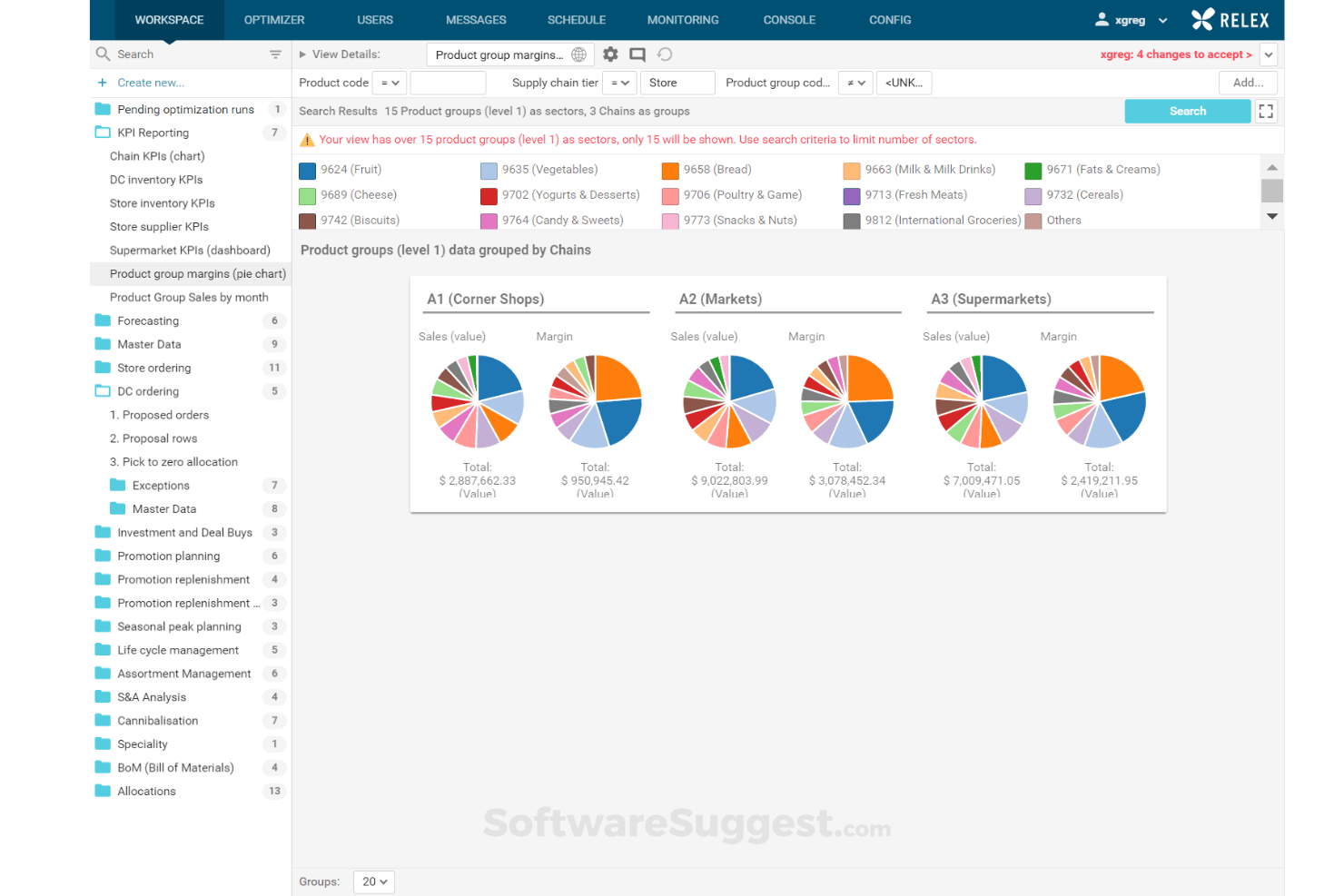Image resolution: width=1344 pixels, height=896 pixels.
Task: Open the Groups page size dropdown
Action: pyautogui.click(x=373, y=881)
